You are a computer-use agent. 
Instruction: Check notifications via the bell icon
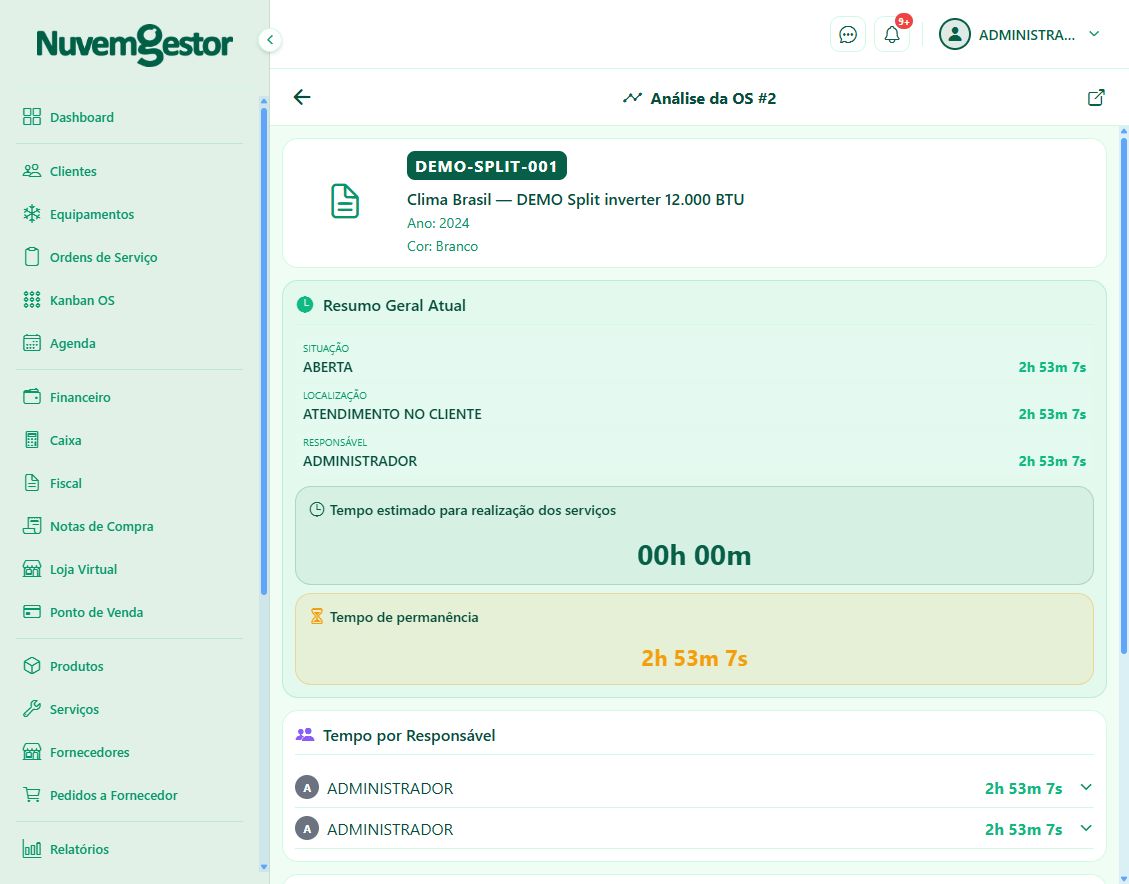[892, 35]
